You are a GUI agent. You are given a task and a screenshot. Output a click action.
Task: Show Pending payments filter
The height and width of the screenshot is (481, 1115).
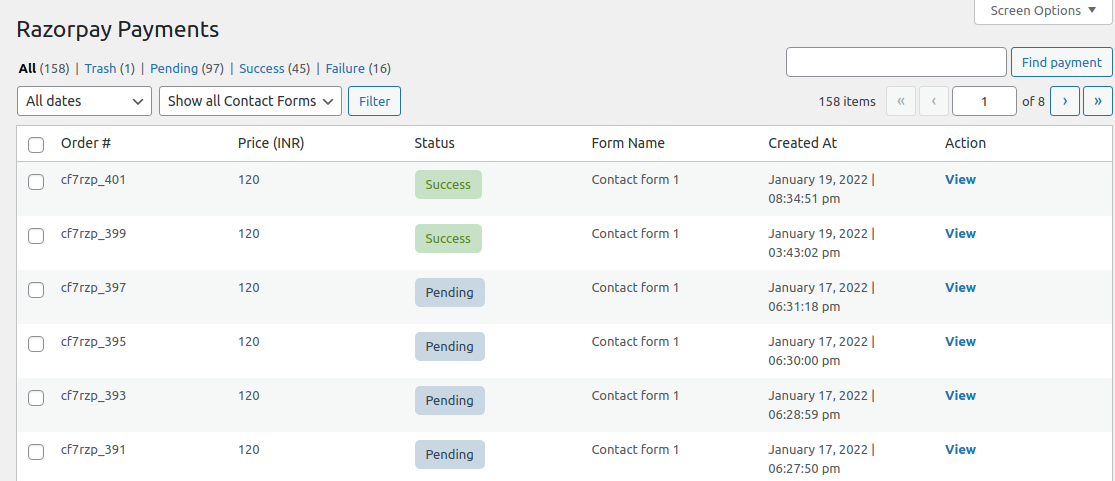point(174,68)
